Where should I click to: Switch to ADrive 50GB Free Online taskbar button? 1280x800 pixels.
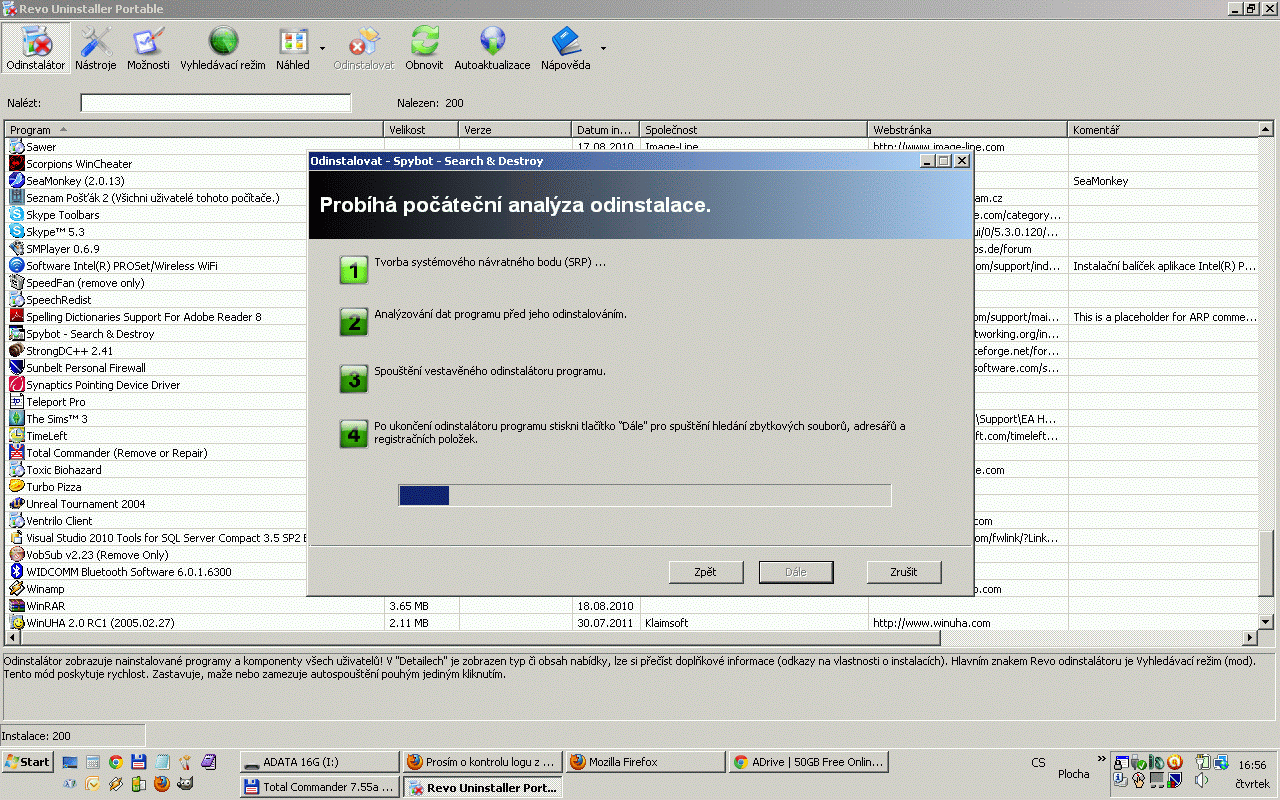[x=808, y=762]
